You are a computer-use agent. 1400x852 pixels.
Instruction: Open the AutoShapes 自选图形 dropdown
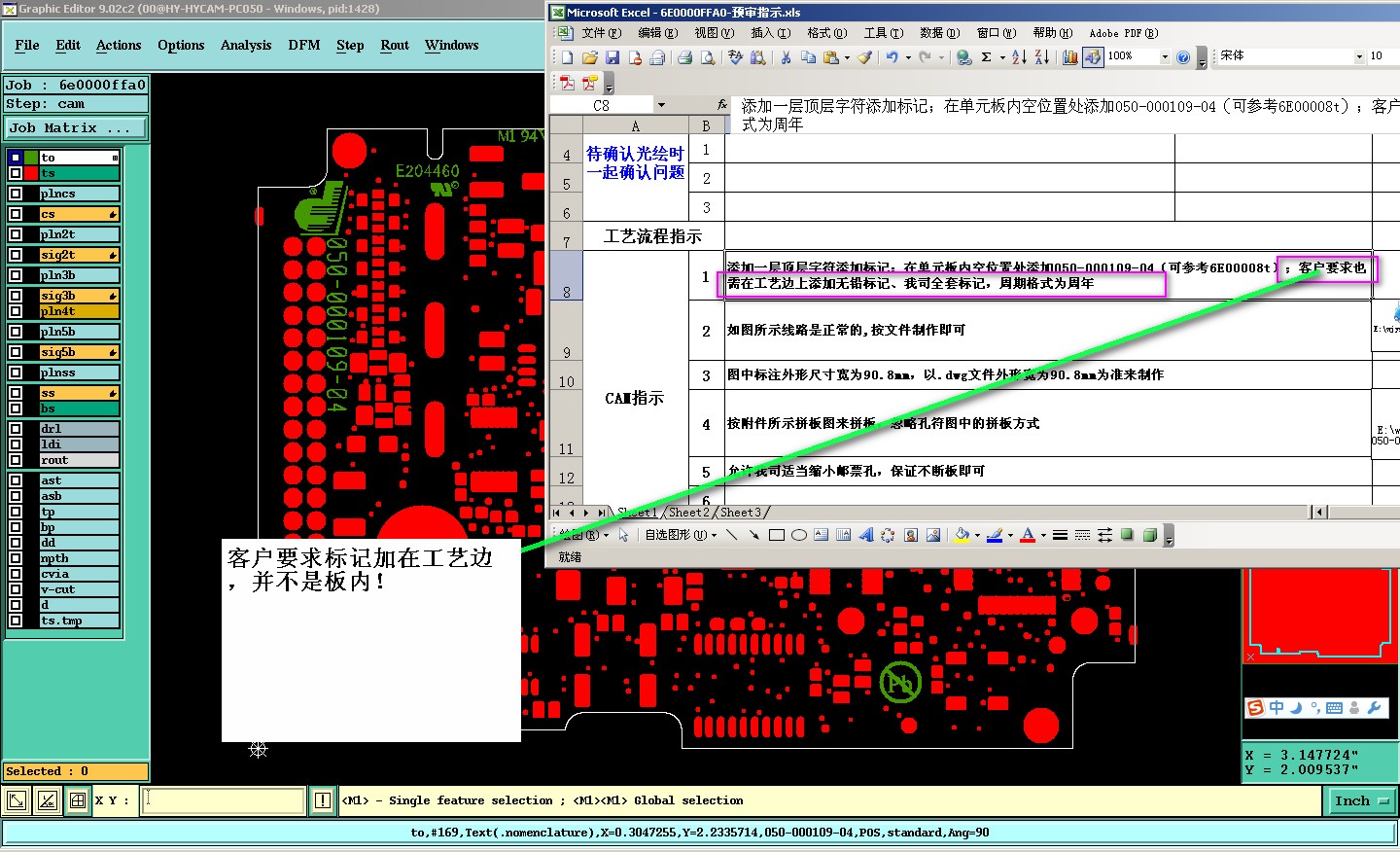point(681,535)
